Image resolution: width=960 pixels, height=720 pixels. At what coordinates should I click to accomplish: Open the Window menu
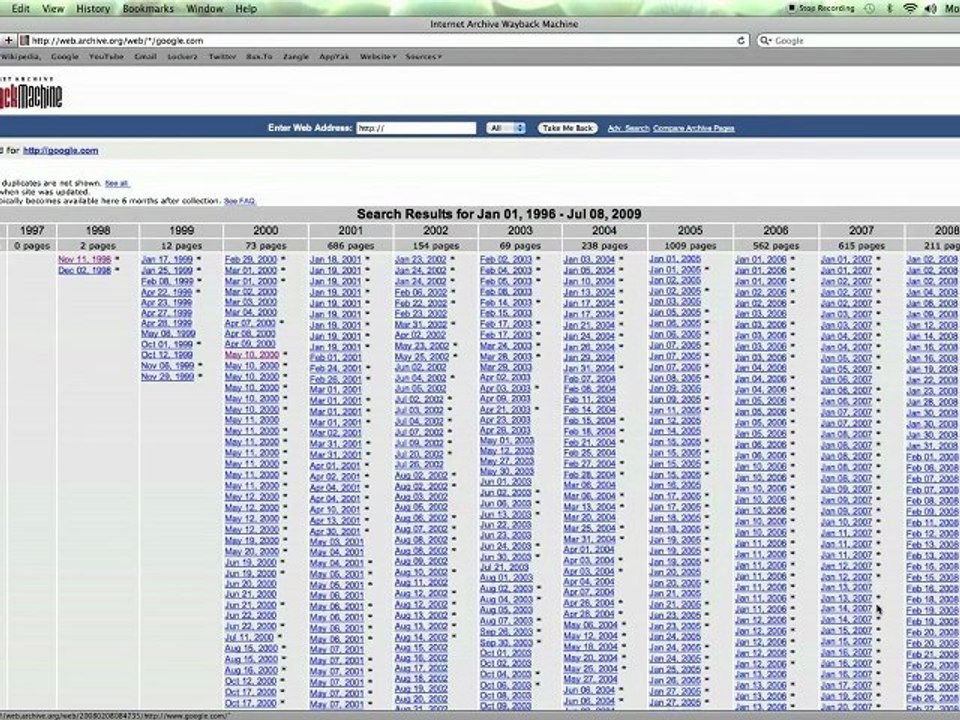[x=204, y=9]
